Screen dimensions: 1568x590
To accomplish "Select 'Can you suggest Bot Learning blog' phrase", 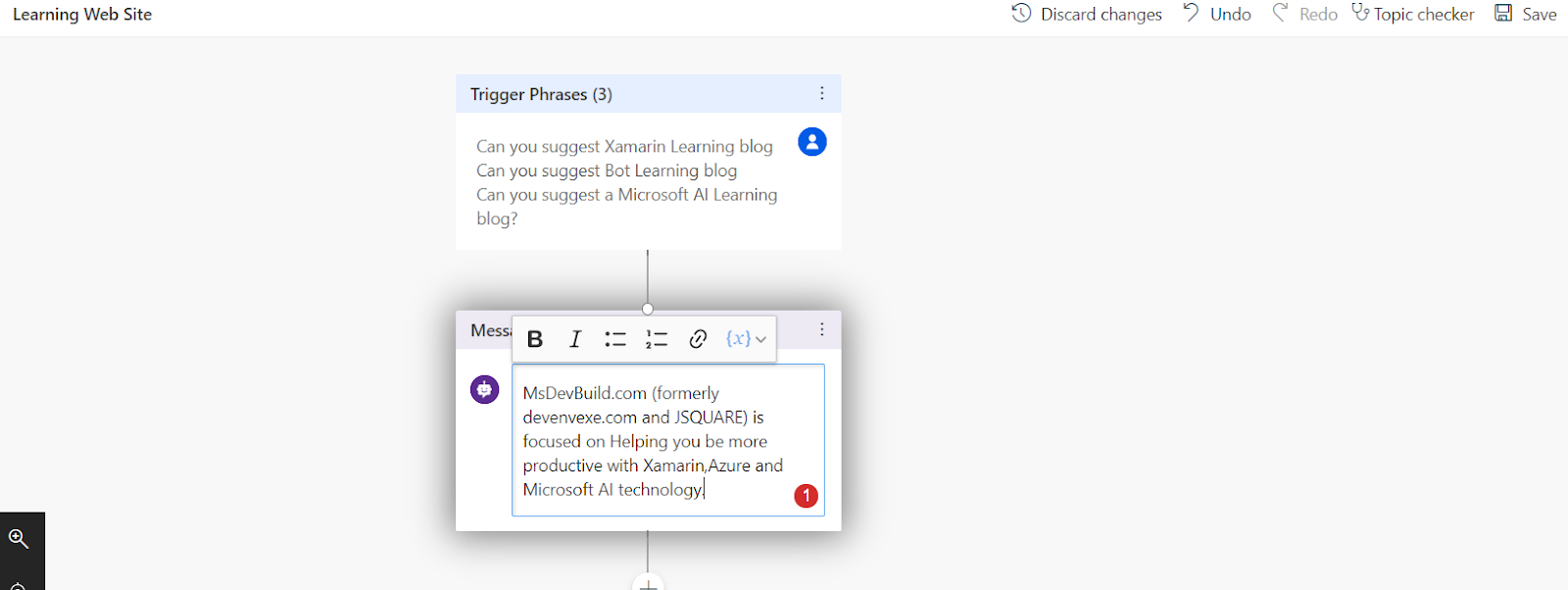I will 607,171.
